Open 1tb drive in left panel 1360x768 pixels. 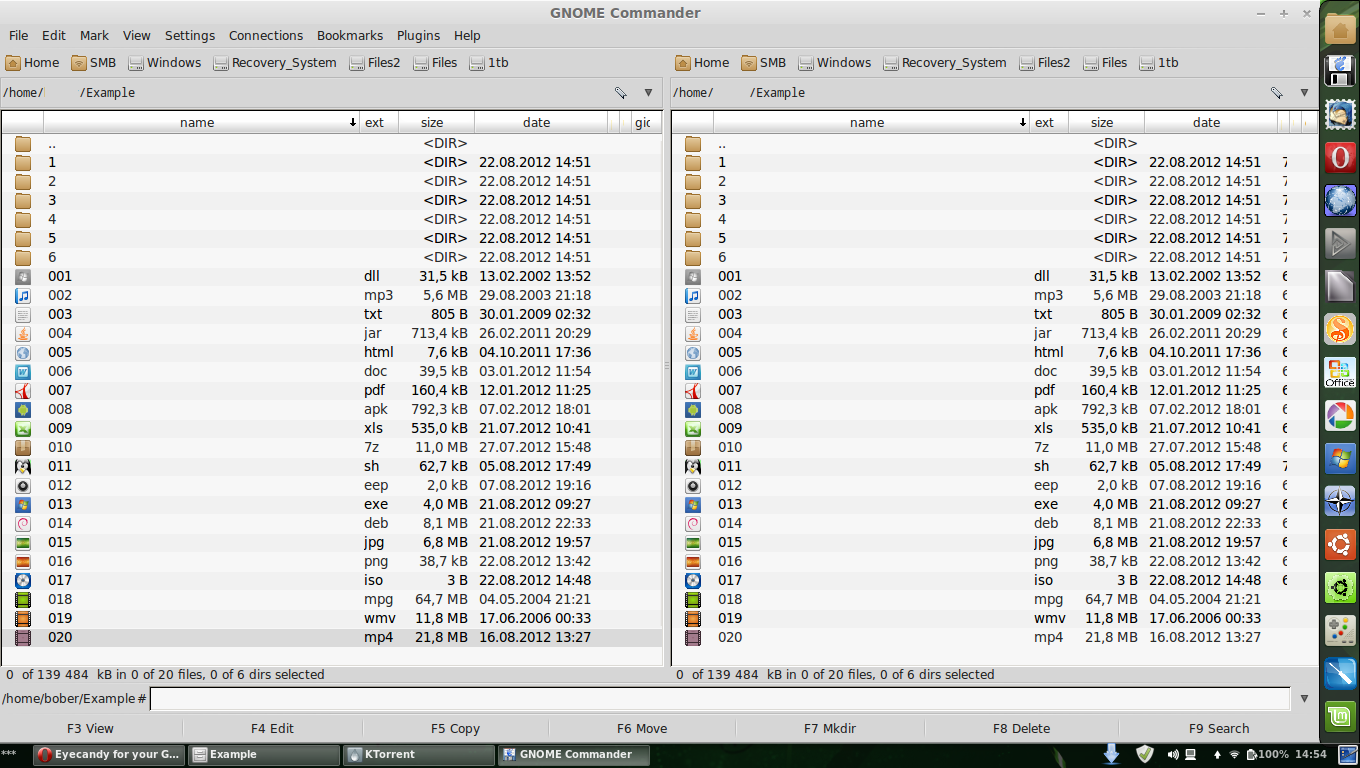click(x=489, y=62)
